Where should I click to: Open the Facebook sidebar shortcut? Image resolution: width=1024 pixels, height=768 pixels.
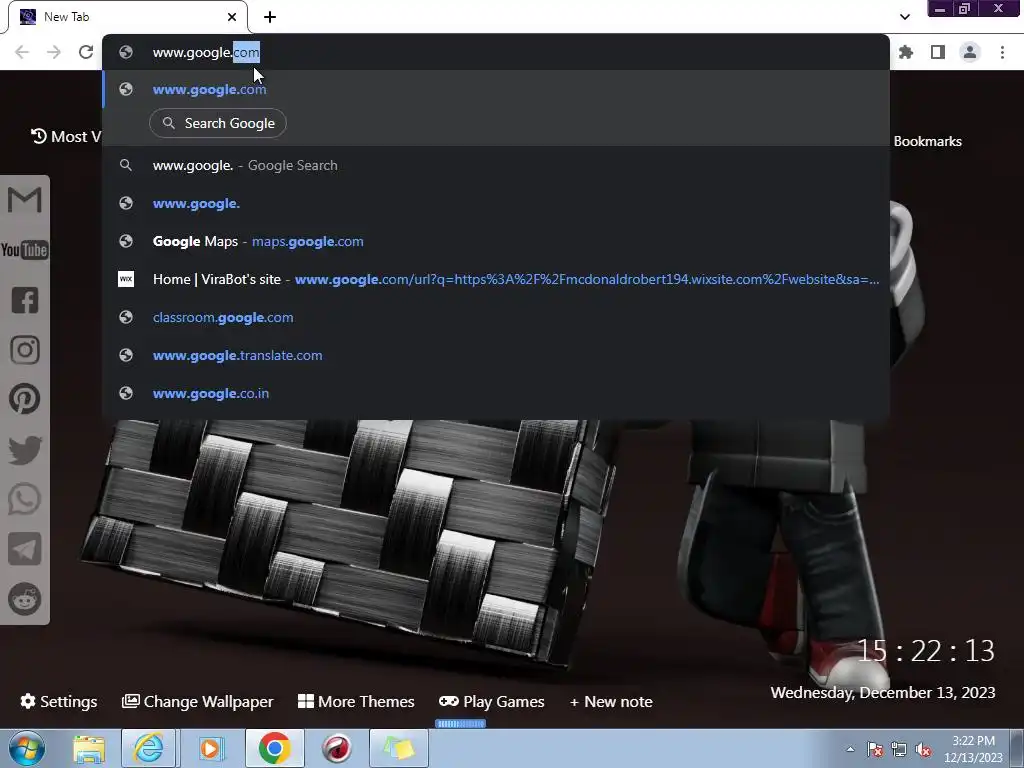coord(25,300)
